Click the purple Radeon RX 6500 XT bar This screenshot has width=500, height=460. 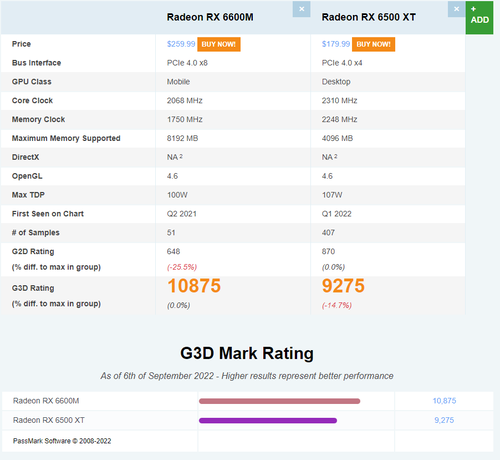tap(268, 420)
